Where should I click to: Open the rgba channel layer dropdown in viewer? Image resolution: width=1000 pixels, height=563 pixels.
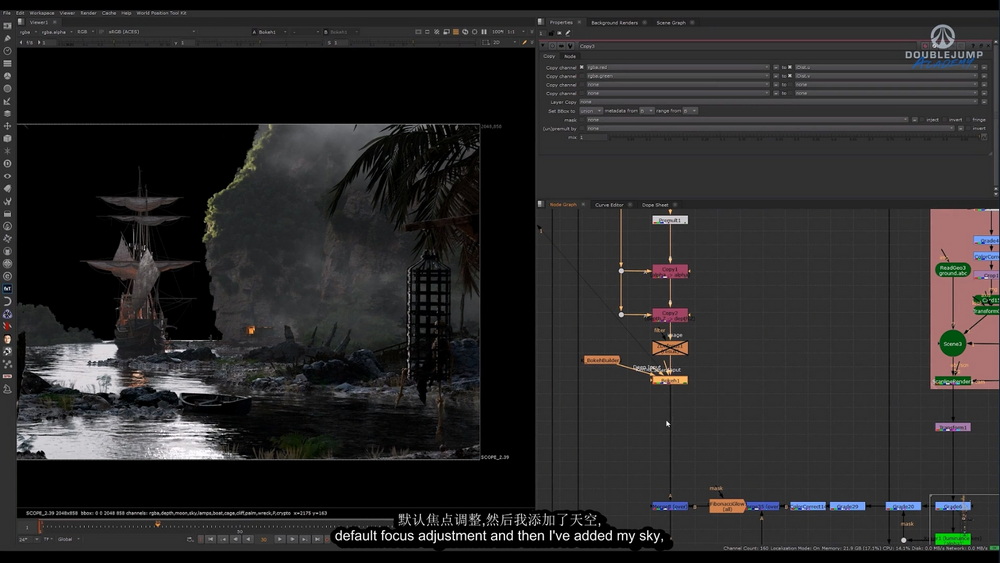[27, 32]
